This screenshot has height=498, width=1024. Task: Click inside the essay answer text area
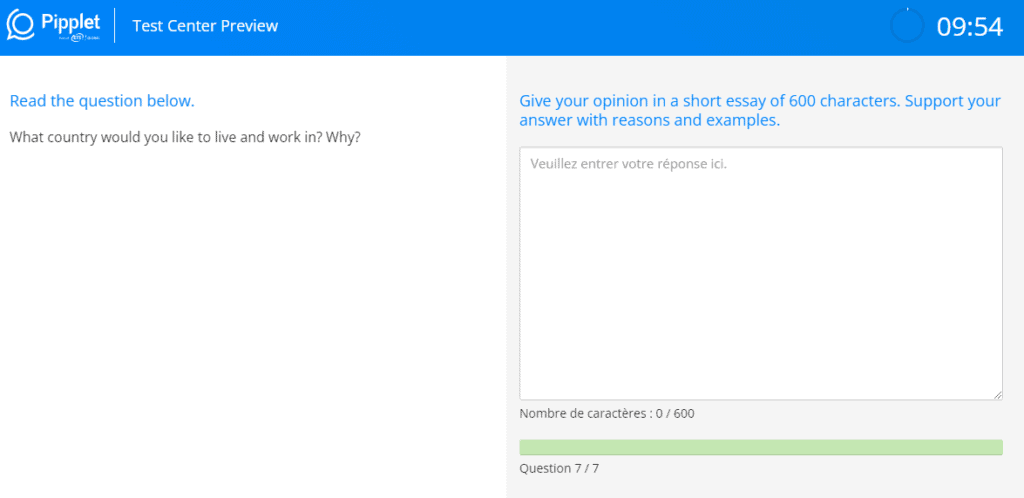761,273
